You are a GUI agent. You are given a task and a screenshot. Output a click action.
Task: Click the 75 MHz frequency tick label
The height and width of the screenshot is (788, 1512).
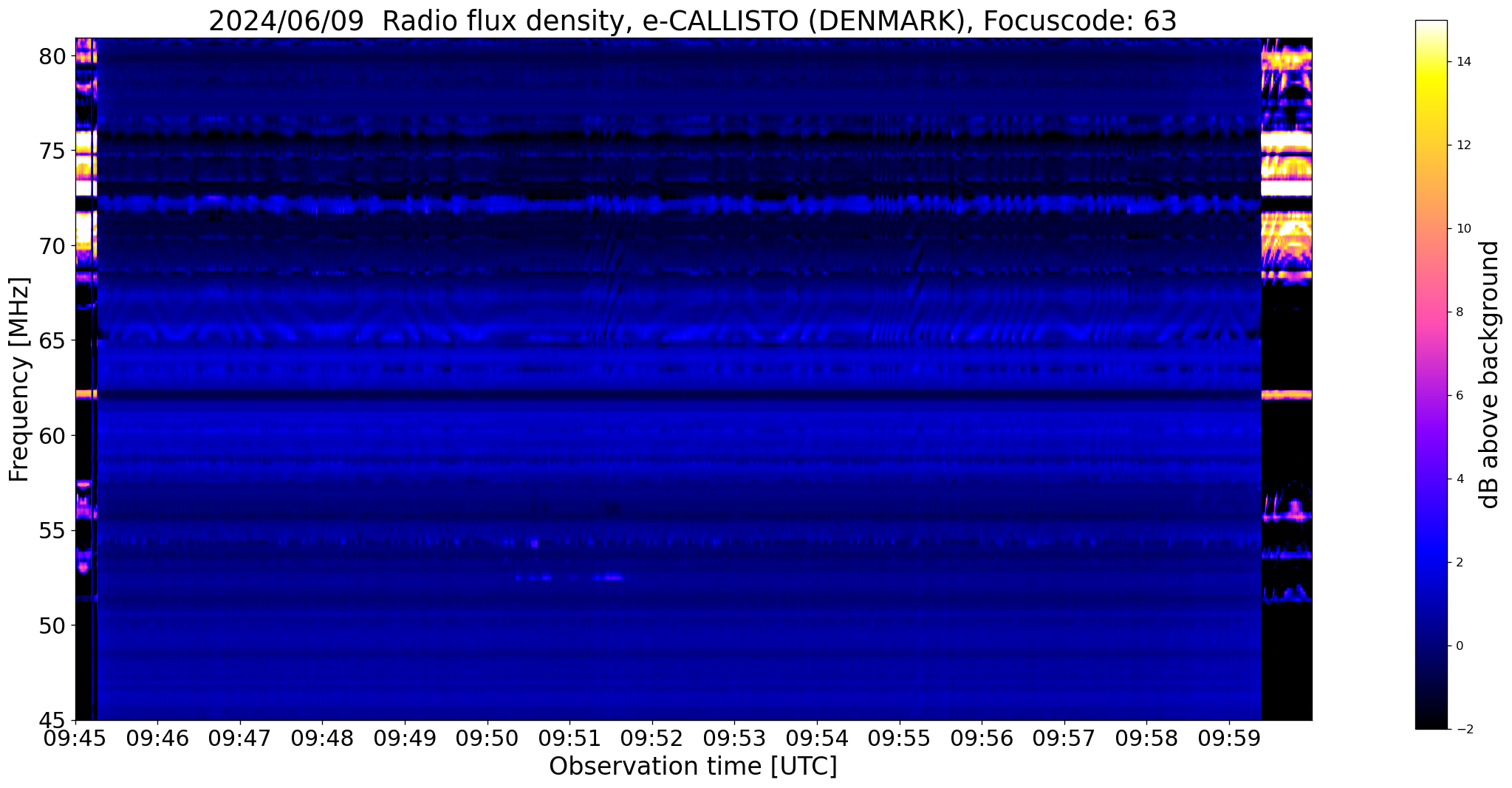click(53, 151)
